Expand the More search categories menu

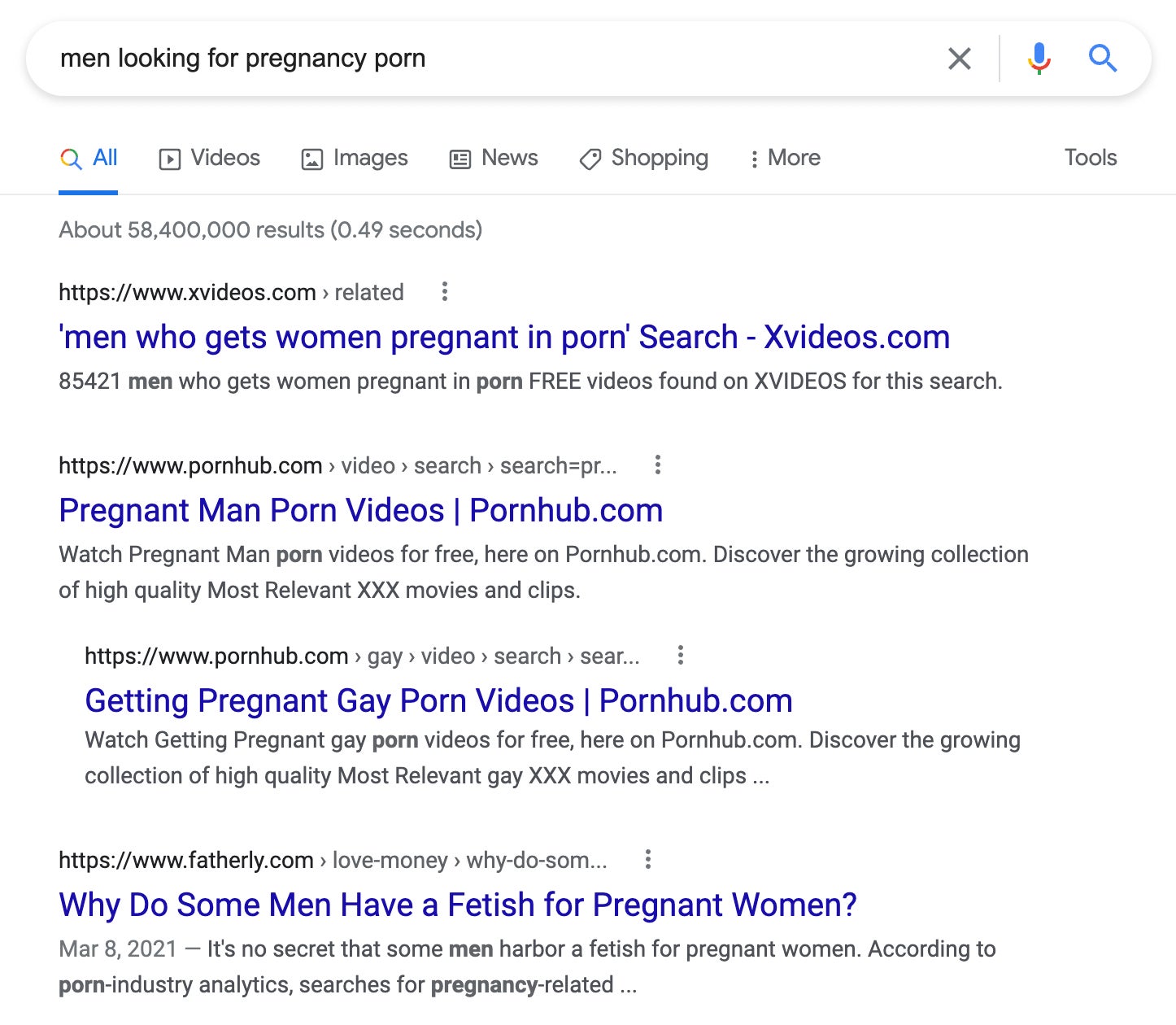(785, 158)
